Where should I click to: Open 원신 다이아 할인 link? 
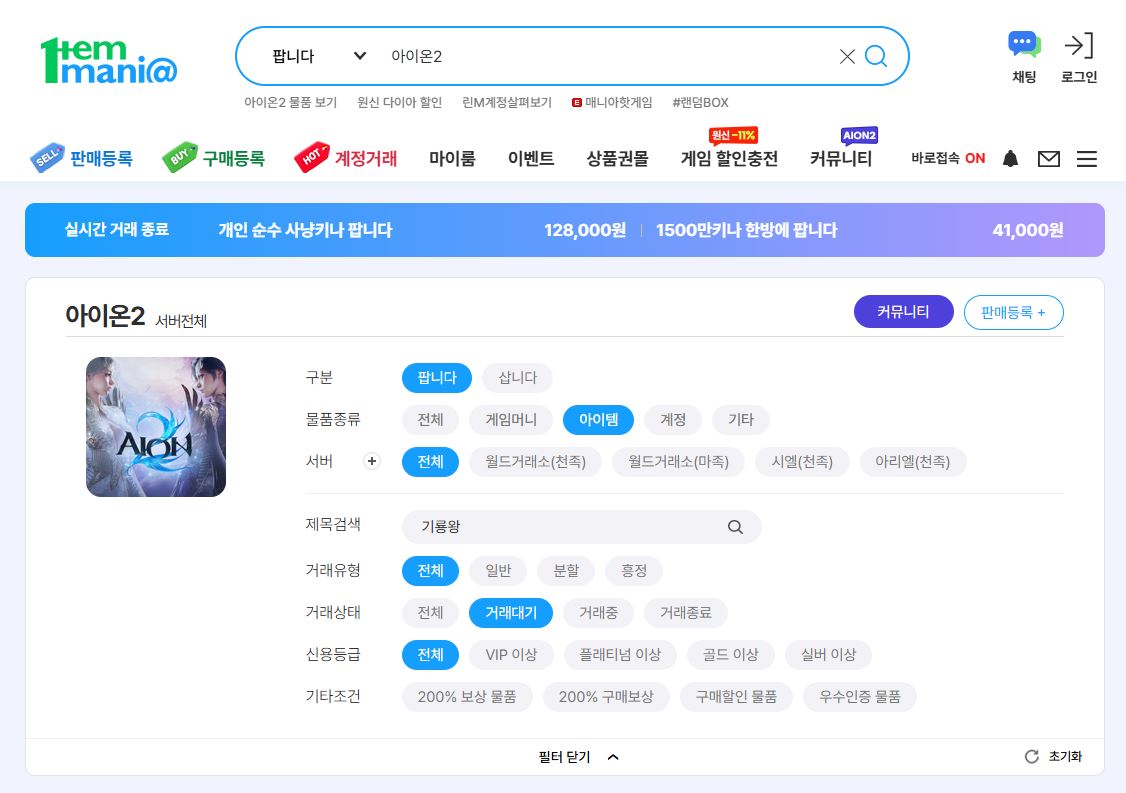[399, 103]
